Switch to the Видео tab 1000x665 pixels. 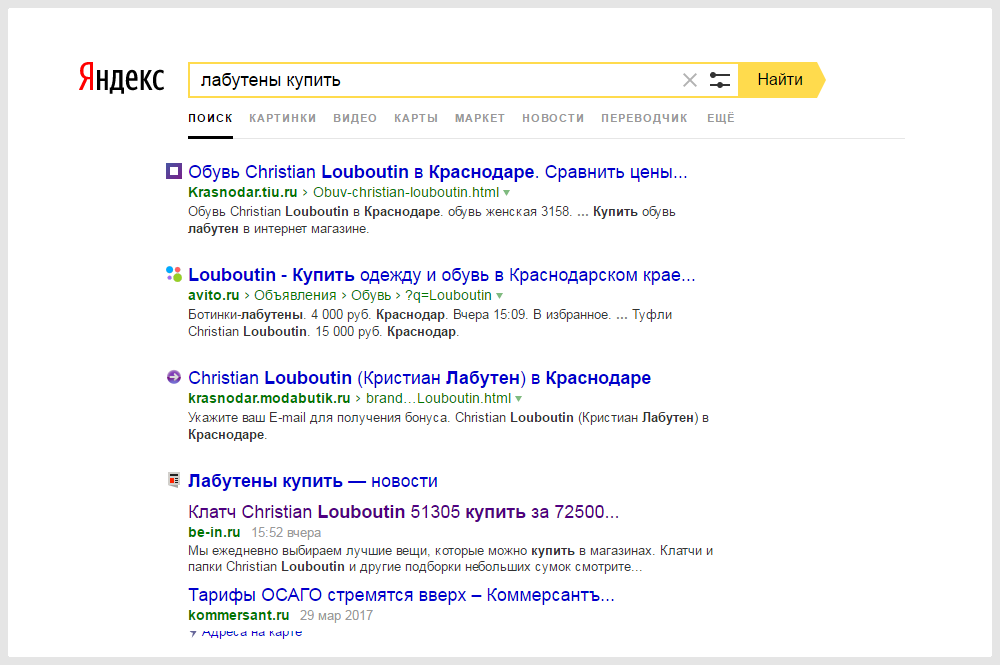355,118
